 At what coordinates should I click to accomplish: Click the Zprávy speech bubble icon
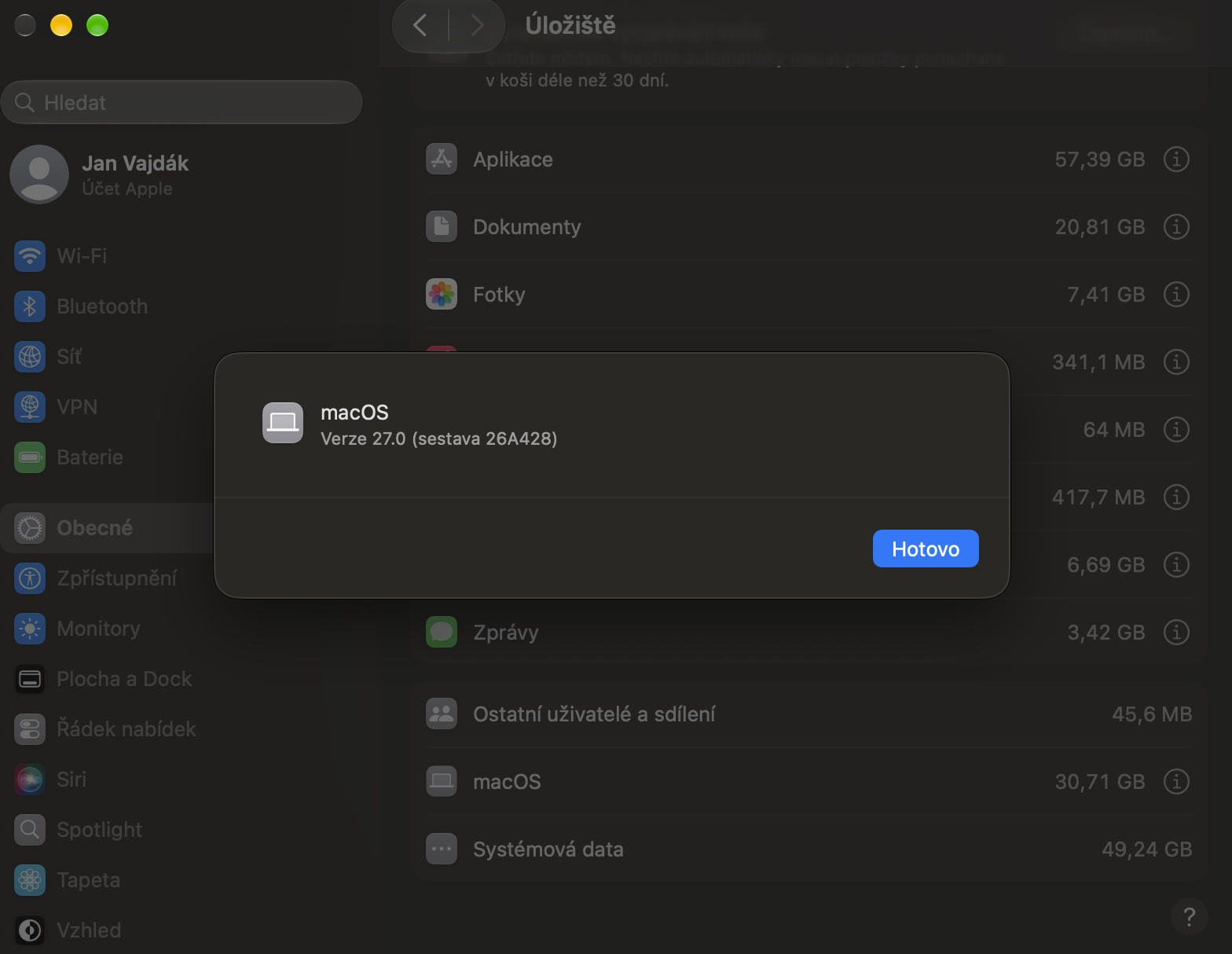(x=442, y=633)
